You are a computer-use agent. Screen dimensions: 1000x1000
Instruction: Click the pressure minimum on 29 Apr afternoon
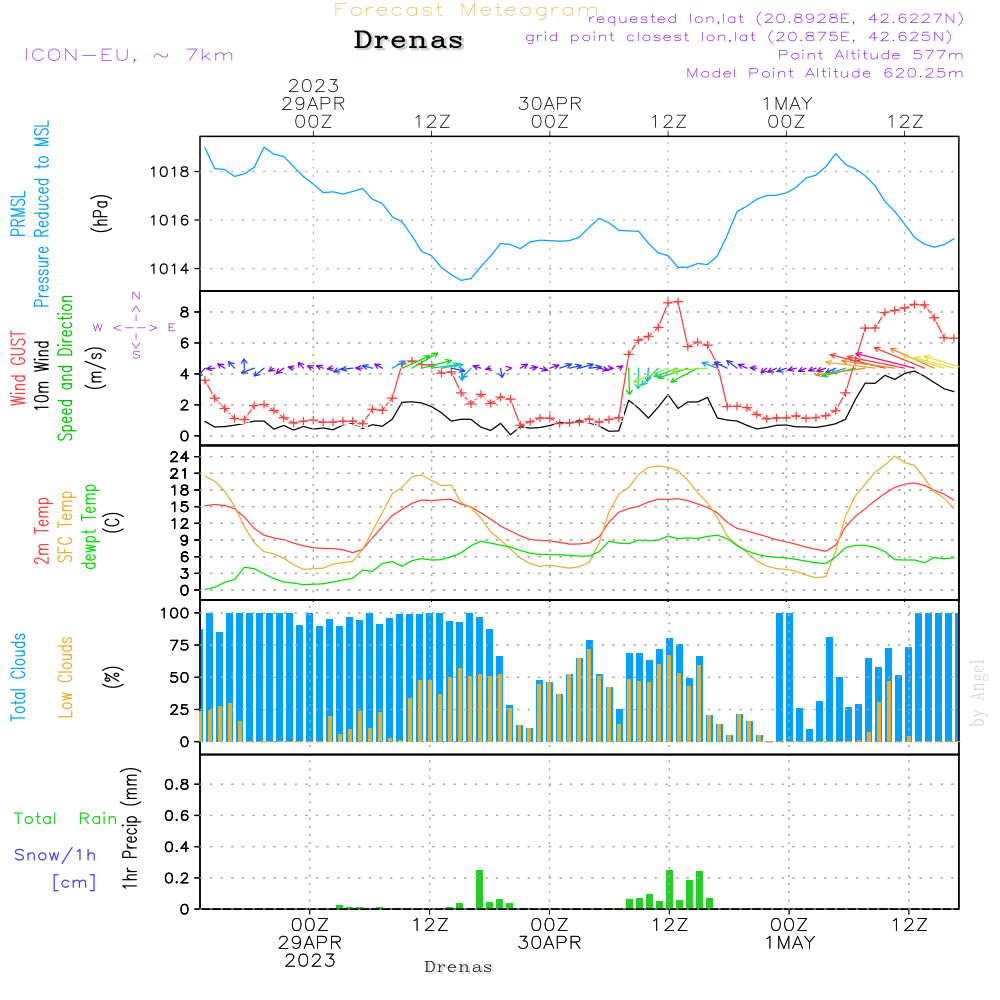(463, 280)
